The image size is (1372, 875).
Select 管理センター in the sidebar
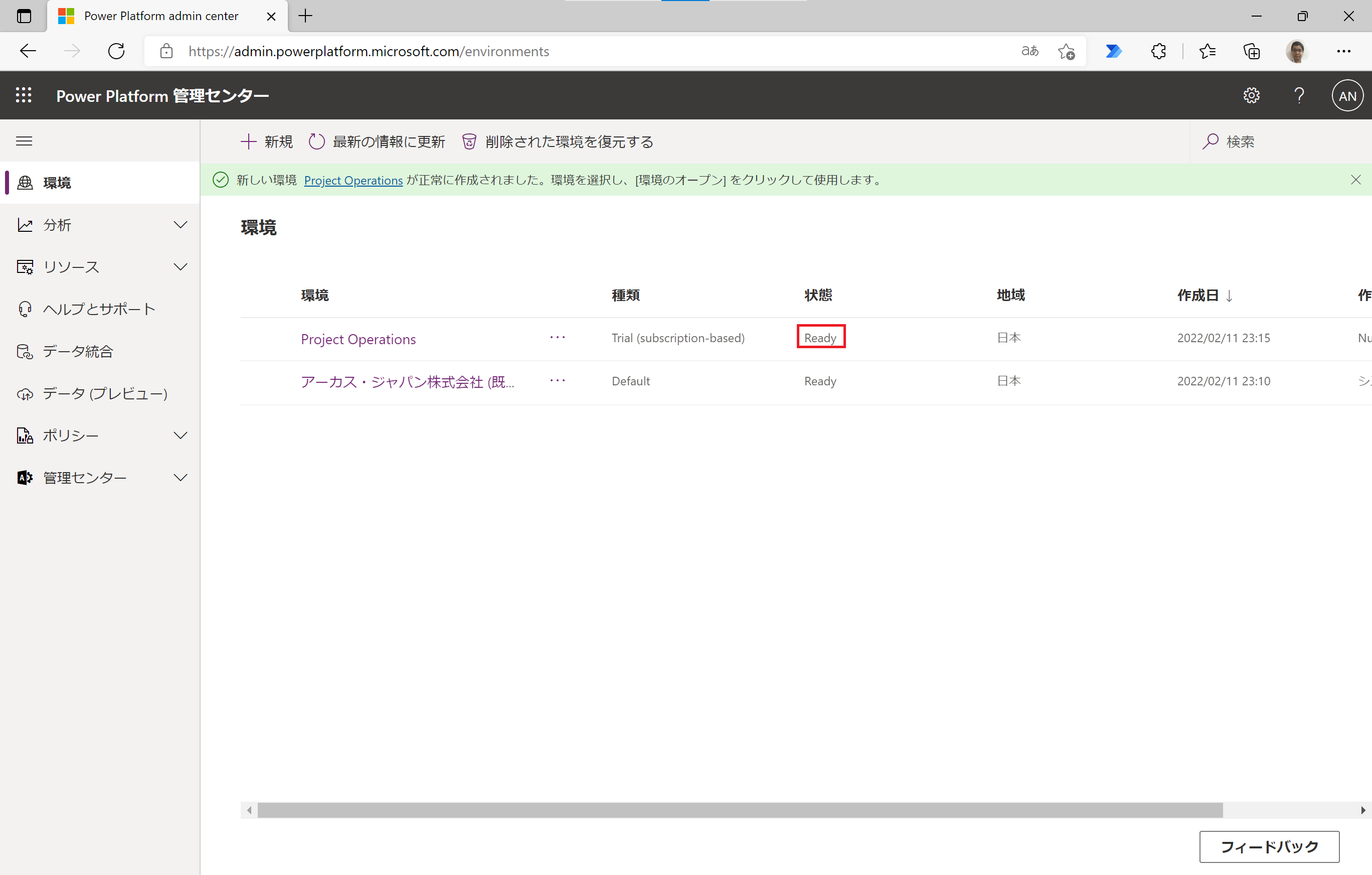click(85, 478)
